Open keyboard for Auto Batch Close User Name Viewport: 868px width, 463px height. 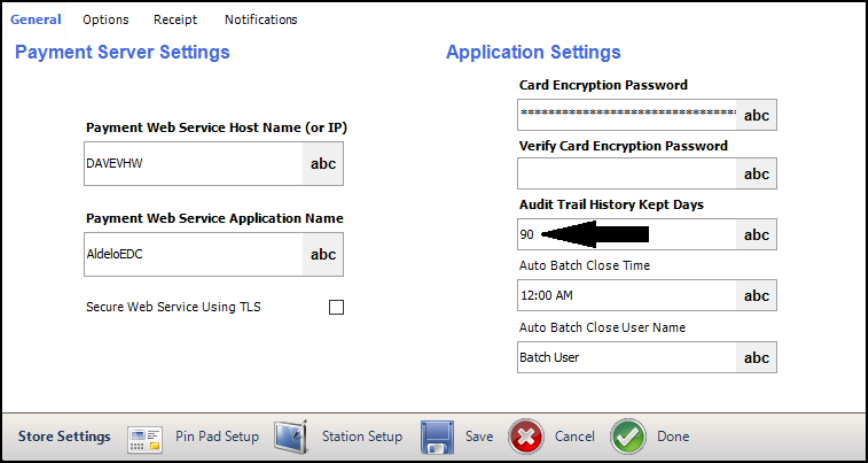tap(756, 357)
